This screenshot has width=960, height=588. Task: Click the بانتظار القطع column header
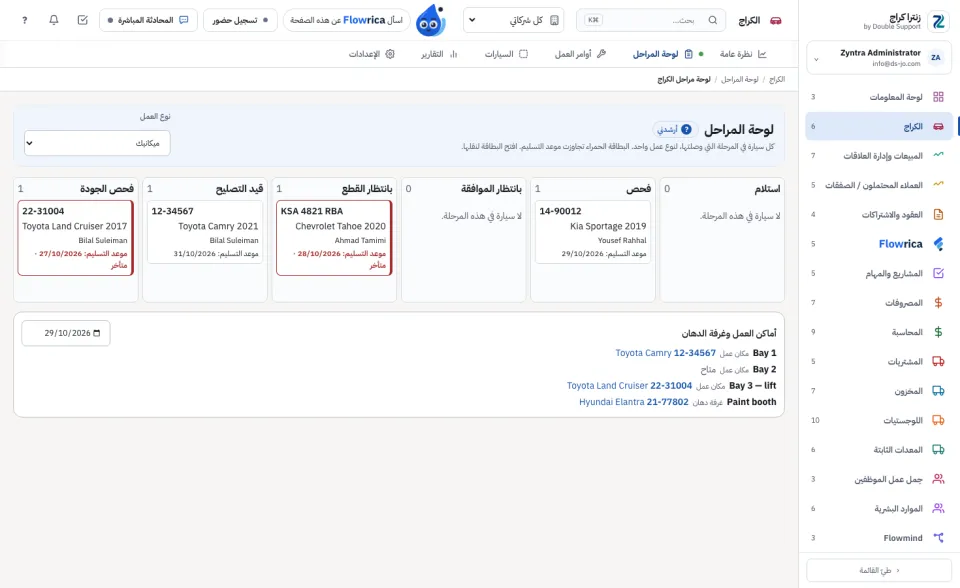[367, 189]
